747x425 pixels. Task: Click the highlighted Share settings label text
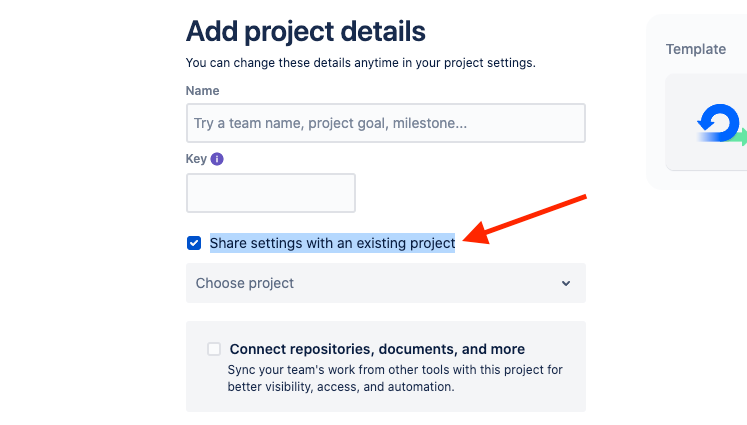click(x=332, y=243)
